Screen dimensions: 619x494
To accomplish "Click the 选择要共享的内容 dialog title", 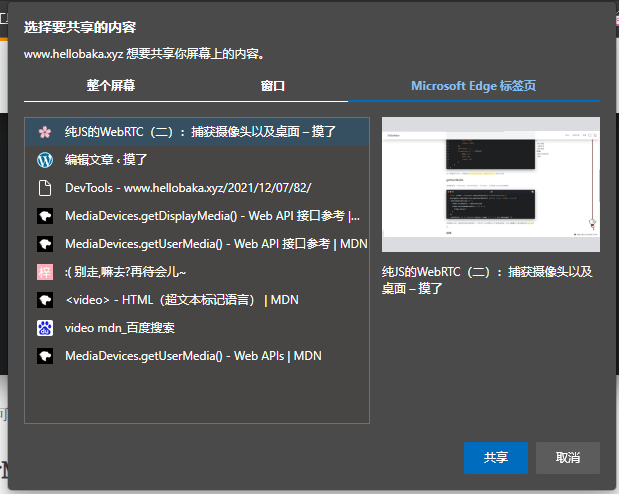I will (80, 27).
